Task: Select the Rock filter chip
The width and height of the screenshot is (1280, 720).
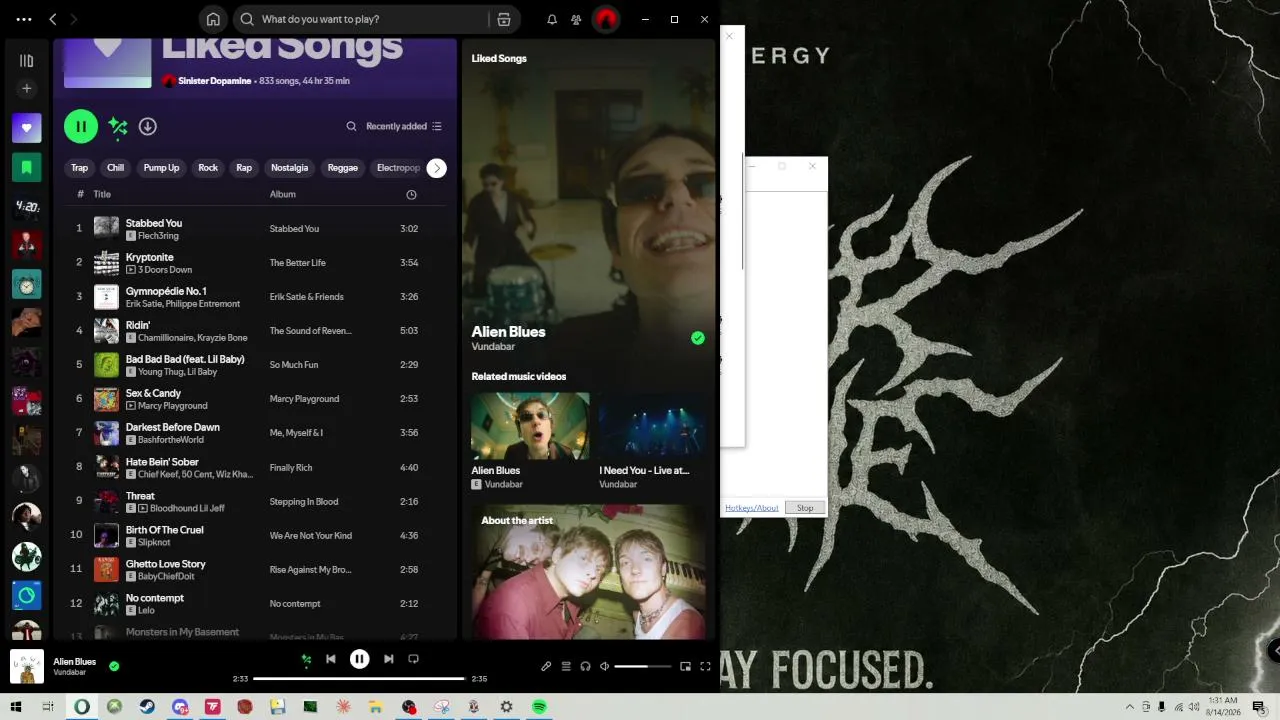Action: tap(208, 168)
